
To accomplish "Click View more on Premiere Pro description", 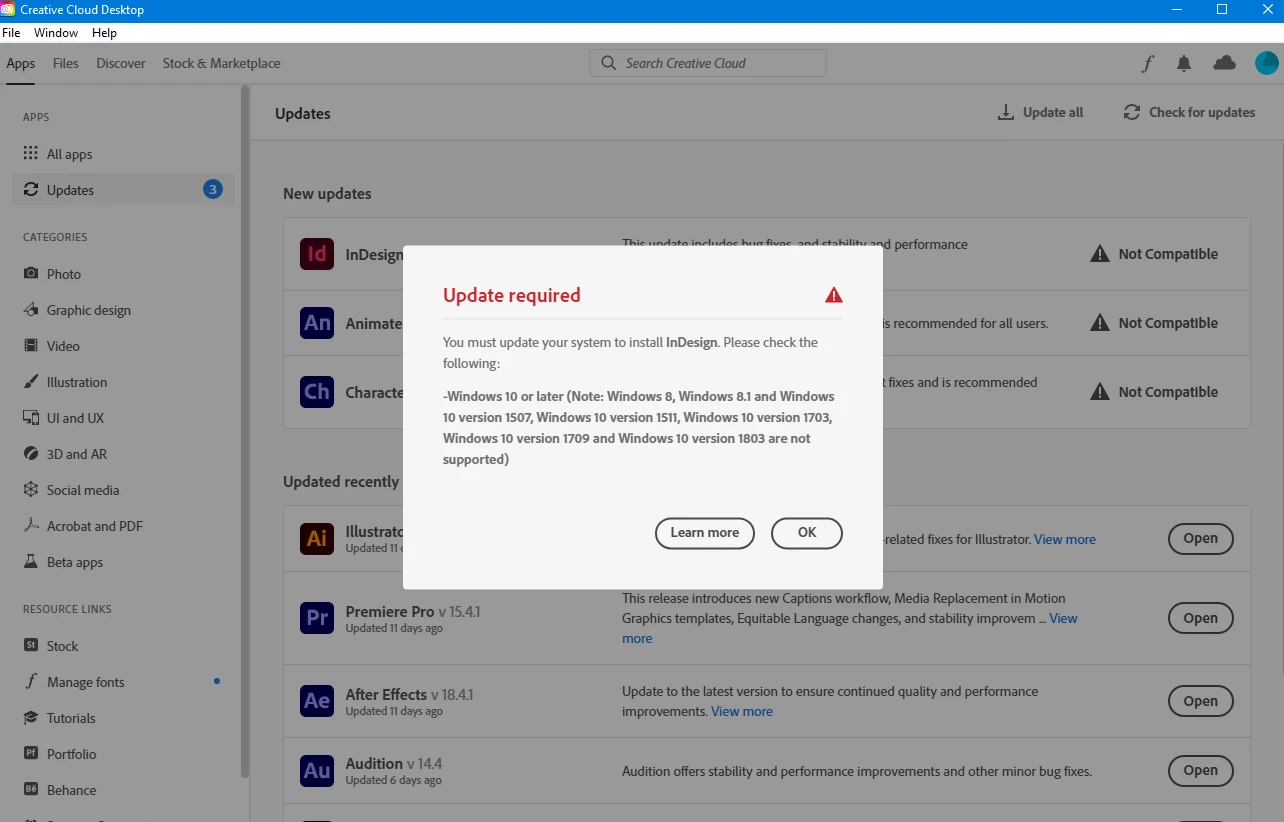I will tap(1063, 618).
